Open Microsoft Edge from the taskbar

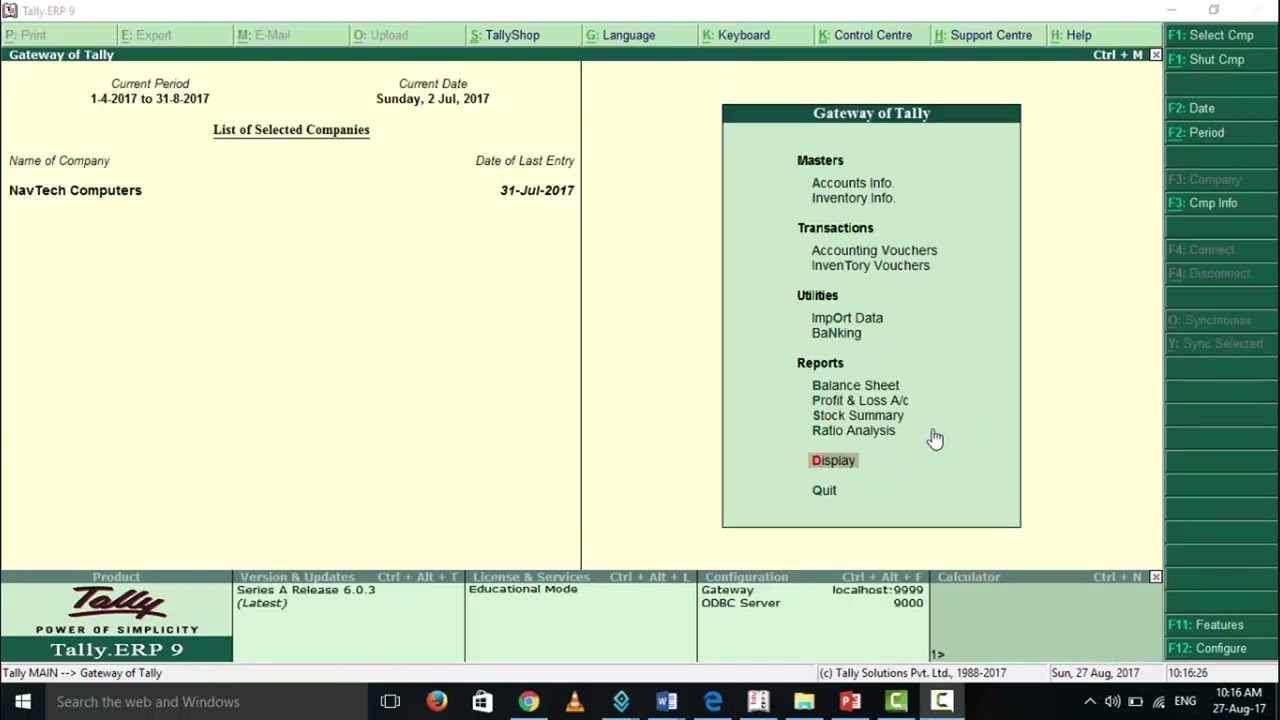(x=712, y=702)
